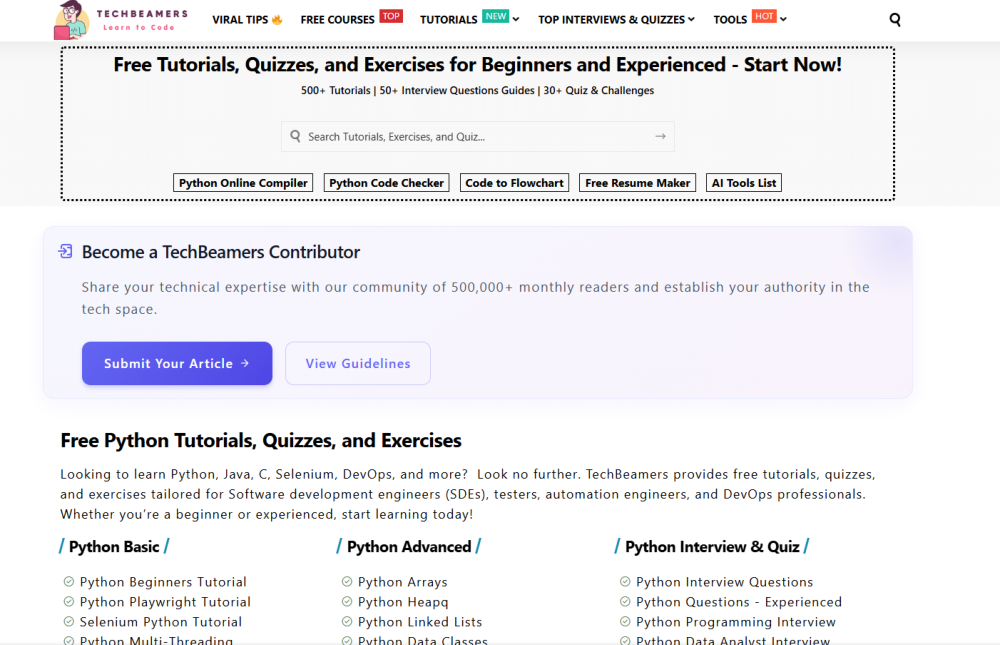1000x645 pixels.
Task: Expand the Tools dropdown menu
Action: (750, 19)
